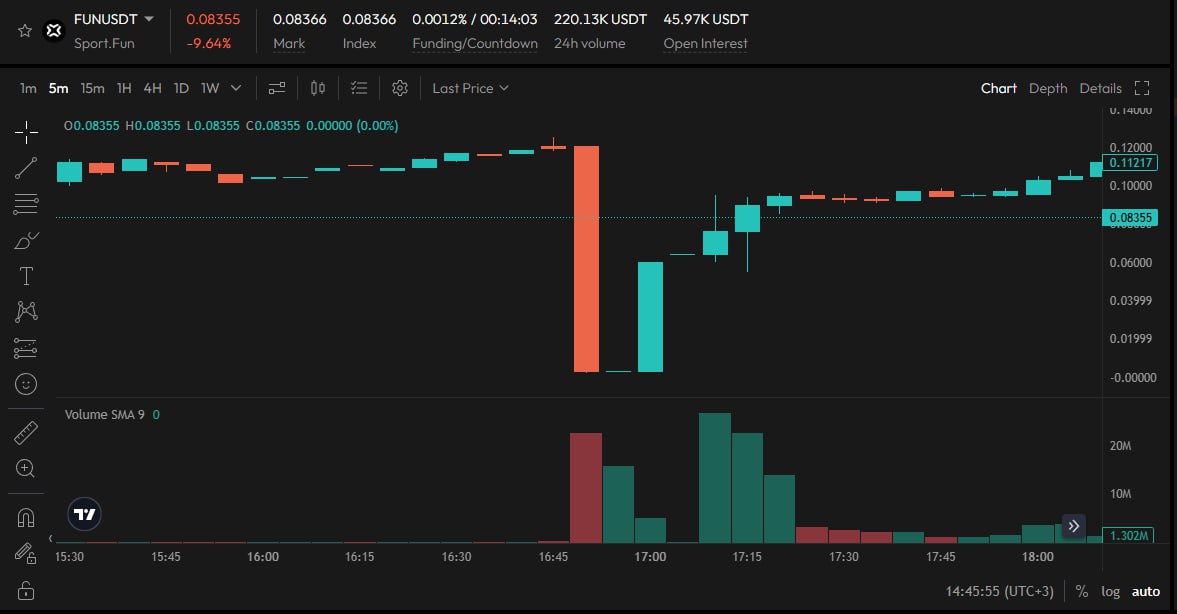Switch to the Depth tab
1177x614 pixels.
1048,88
